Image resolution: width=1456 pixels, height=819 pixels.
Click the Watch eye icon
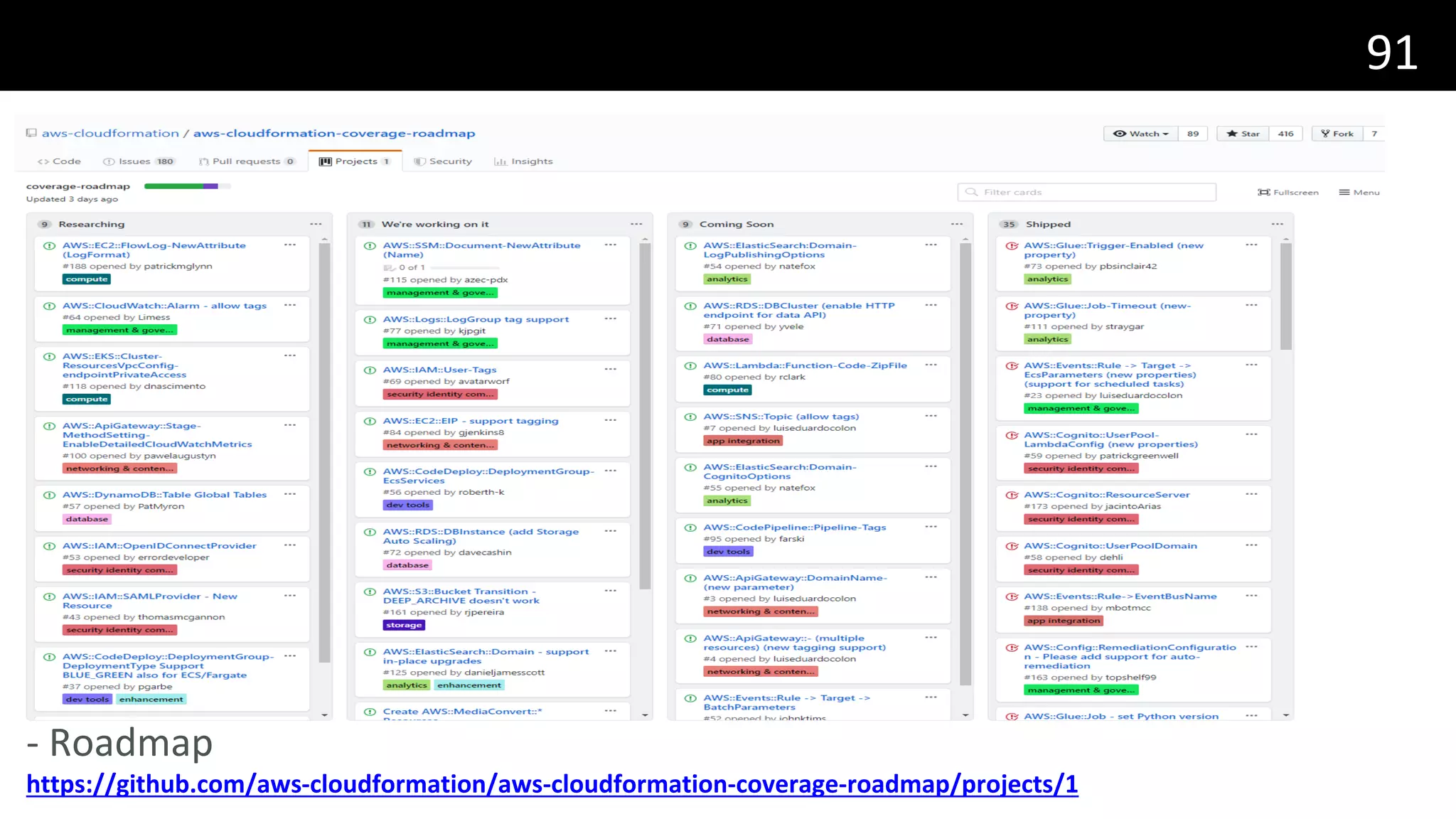pos(1119,134)
